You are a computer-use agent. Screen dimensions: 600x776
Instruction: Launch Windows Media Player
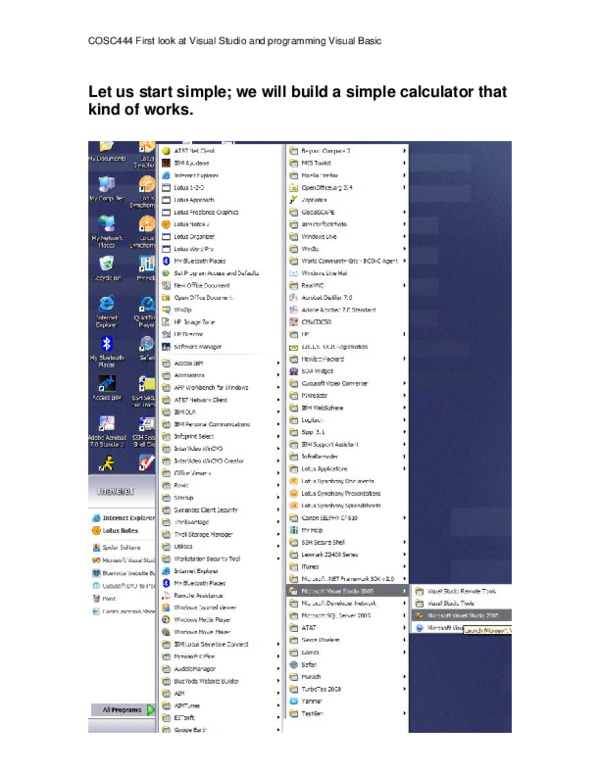[196, 620]
